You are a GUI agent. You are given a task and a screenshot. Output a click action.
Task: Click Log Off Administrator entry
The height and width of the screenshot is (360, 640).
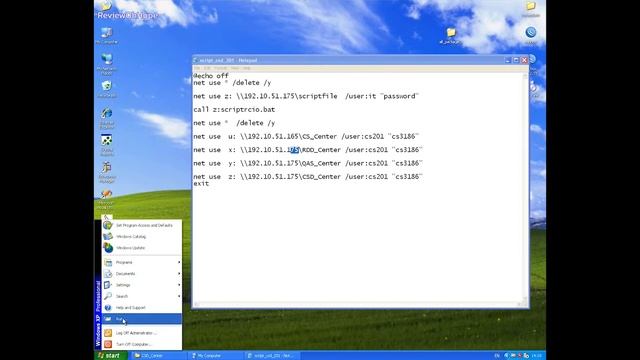(x=142, y=333)
